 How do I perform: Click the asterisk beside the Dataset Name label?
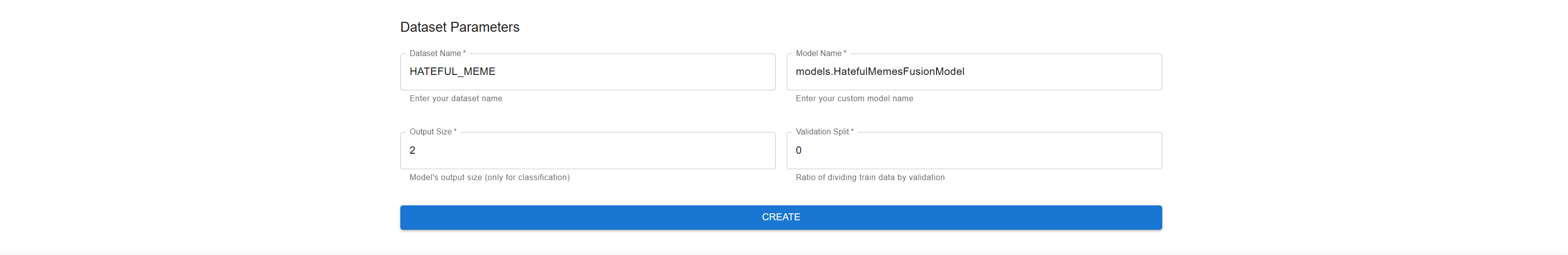(464, 53)
